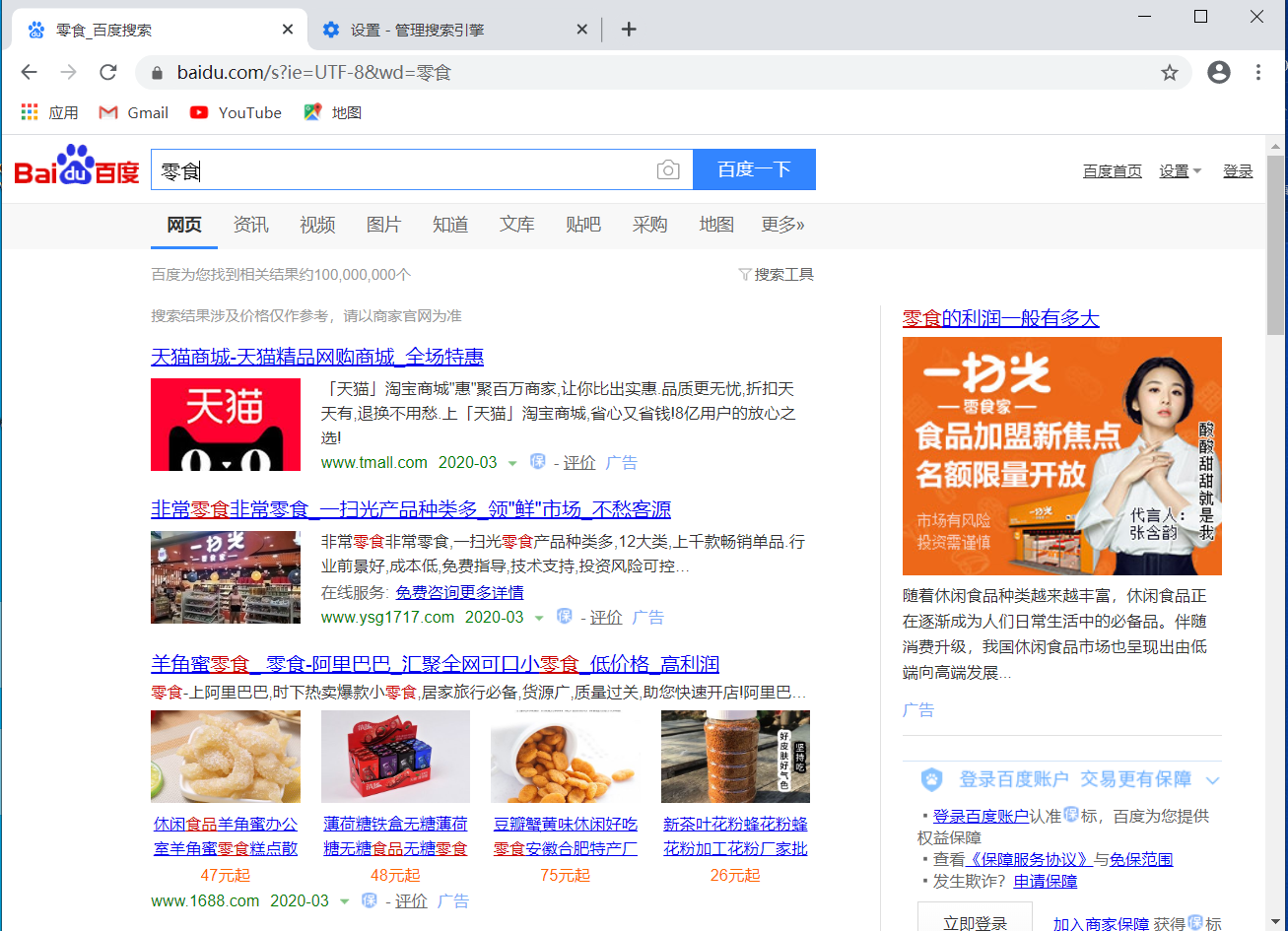This screenshot has height=931, width=1288.
Task: Click 登录 link at top right
Action: [1238, 170]
